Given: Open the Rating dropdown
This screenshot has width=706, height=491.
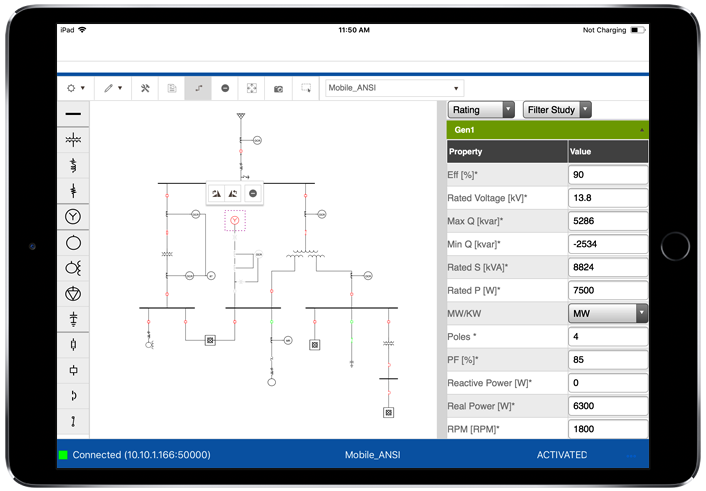Looking at the screenshot, I should coord(481,110).
